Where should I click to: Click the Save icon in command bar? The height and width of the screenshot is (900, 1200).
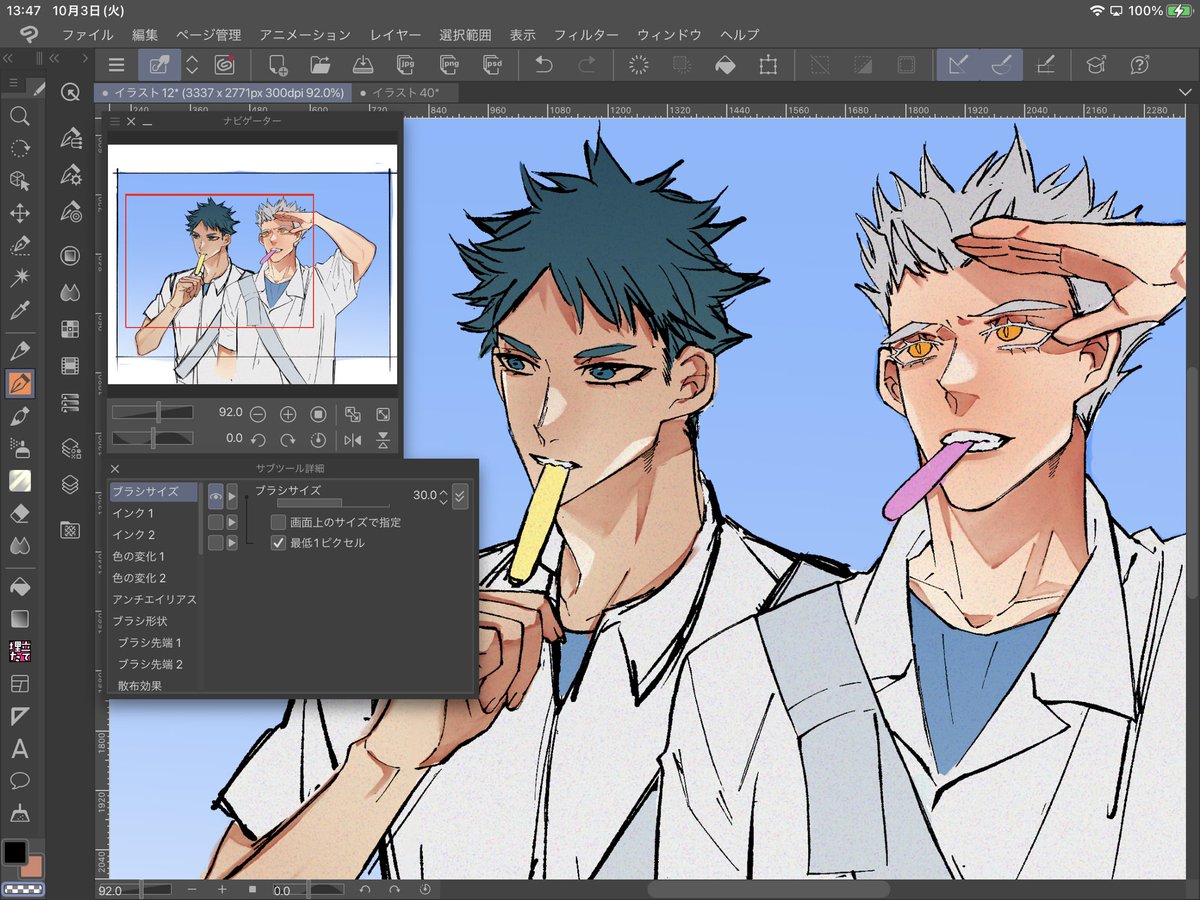tap(364, 65)
